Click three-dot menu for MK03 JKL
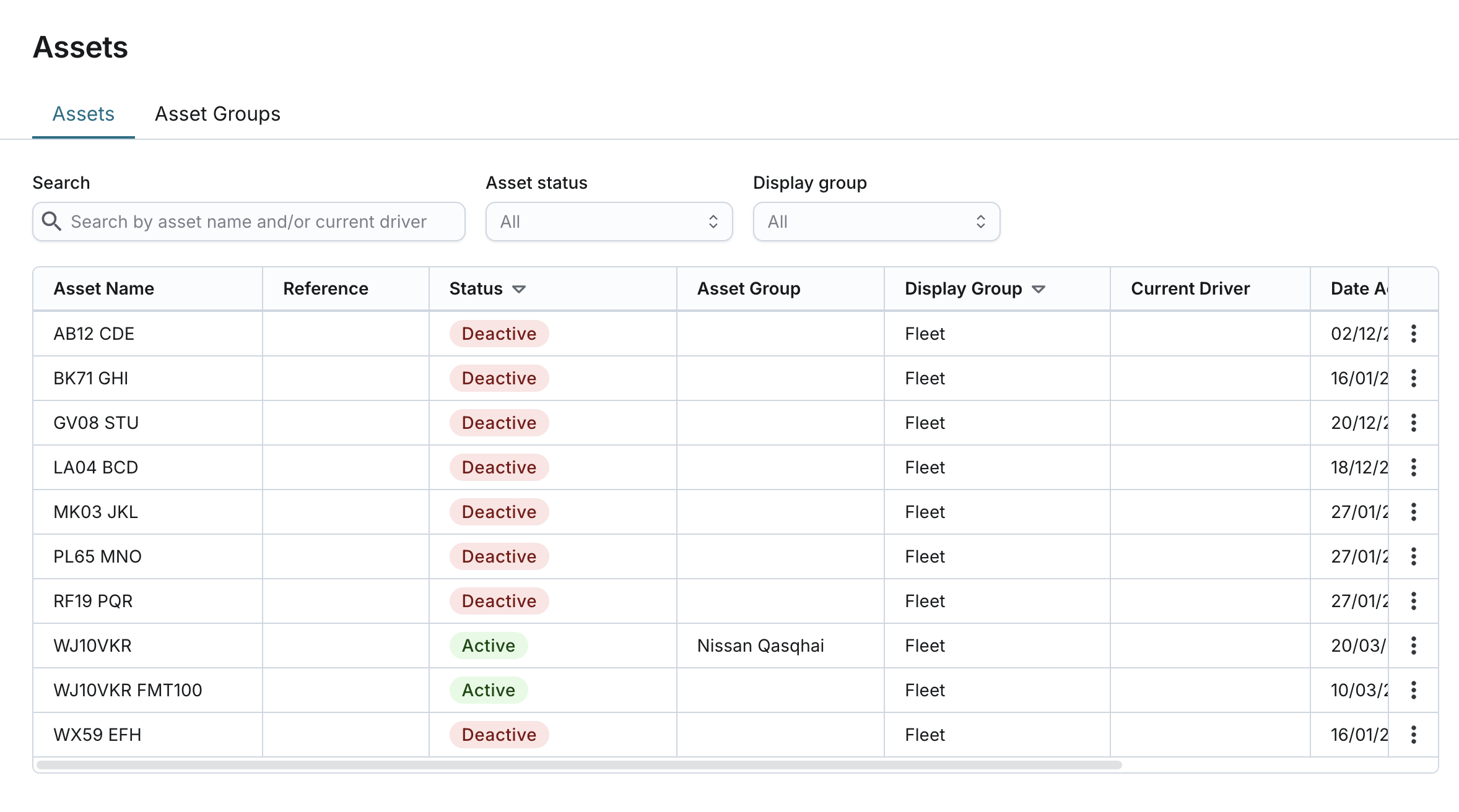 click(1413, 512)
